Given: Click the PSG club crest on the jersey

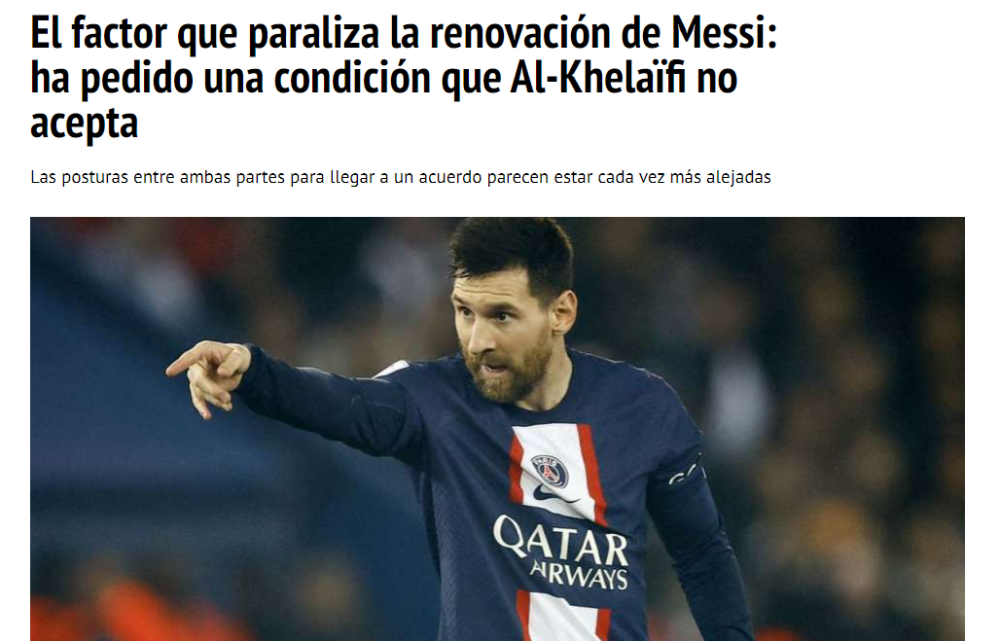Looking at the screenshot, I should click(x=550, y=472).
